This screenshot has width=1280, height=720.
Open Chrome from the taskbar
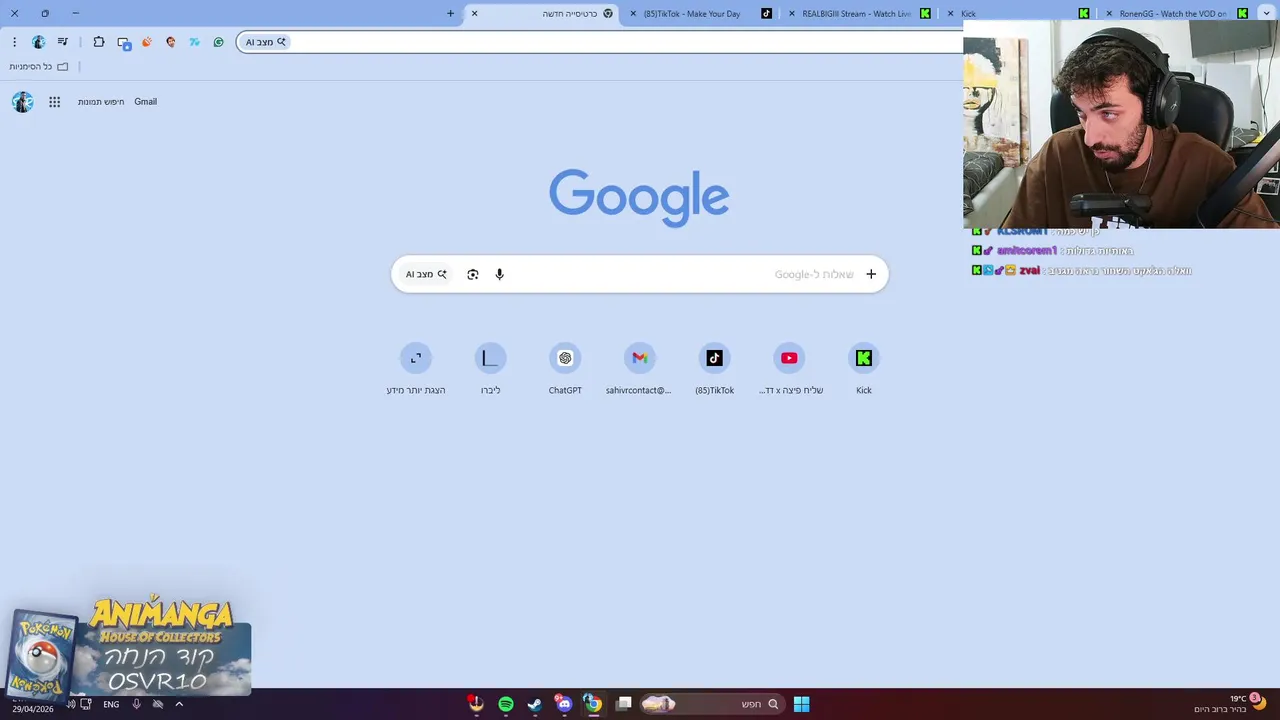tap(593, 704)
